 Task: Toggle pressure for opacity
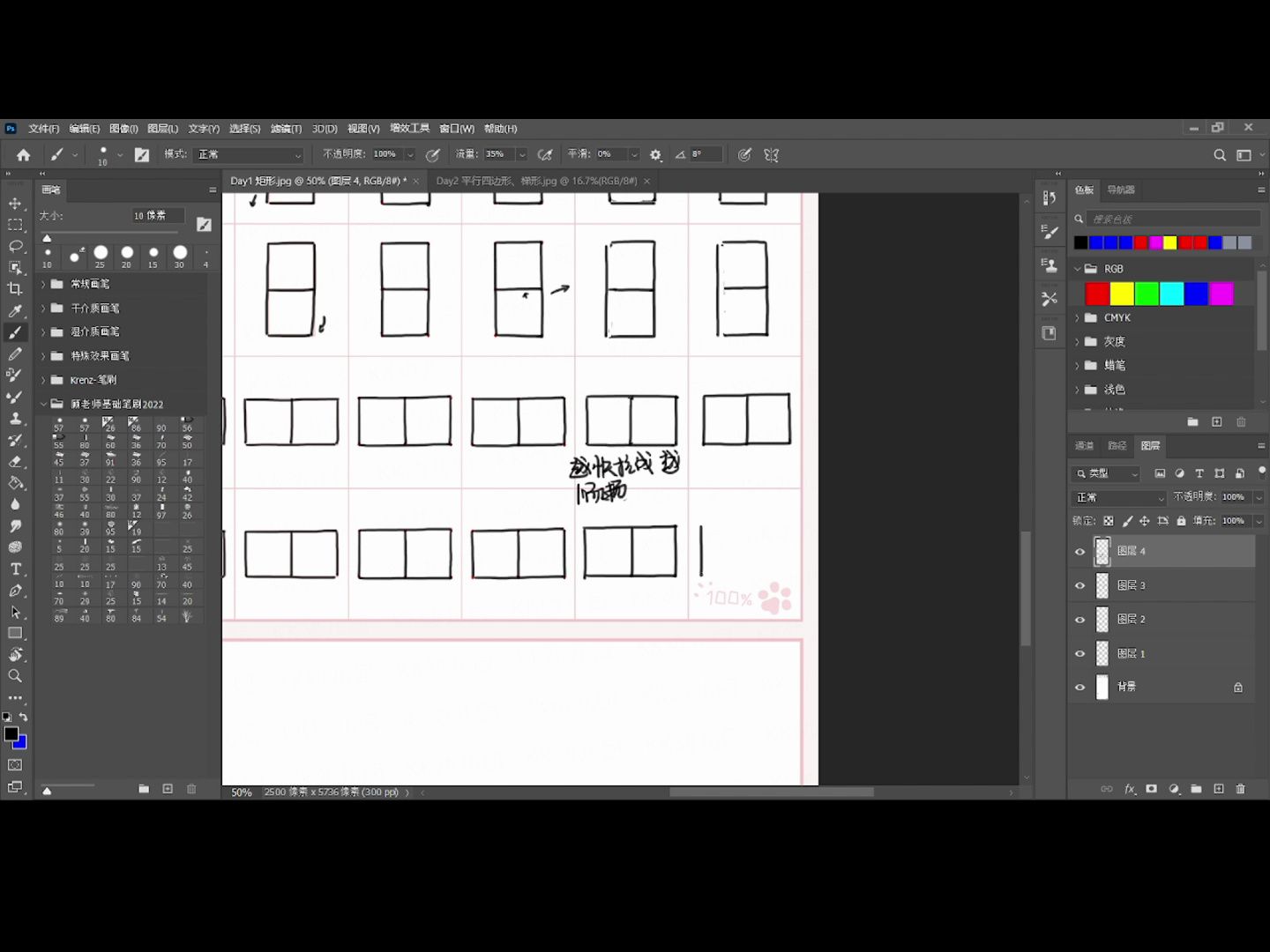pyautogui.click(x=433, y=154)
